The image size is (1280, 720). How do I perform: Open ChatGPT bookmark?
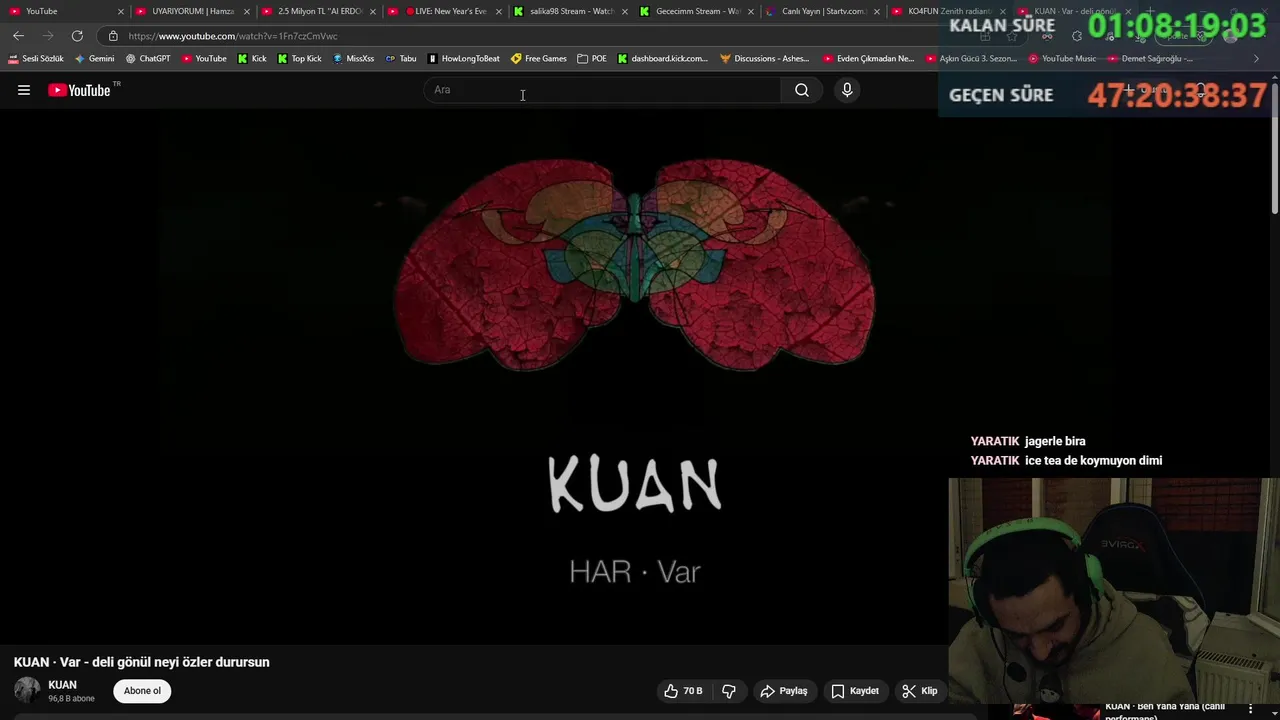pyautogui.click(x=148, y=59)
